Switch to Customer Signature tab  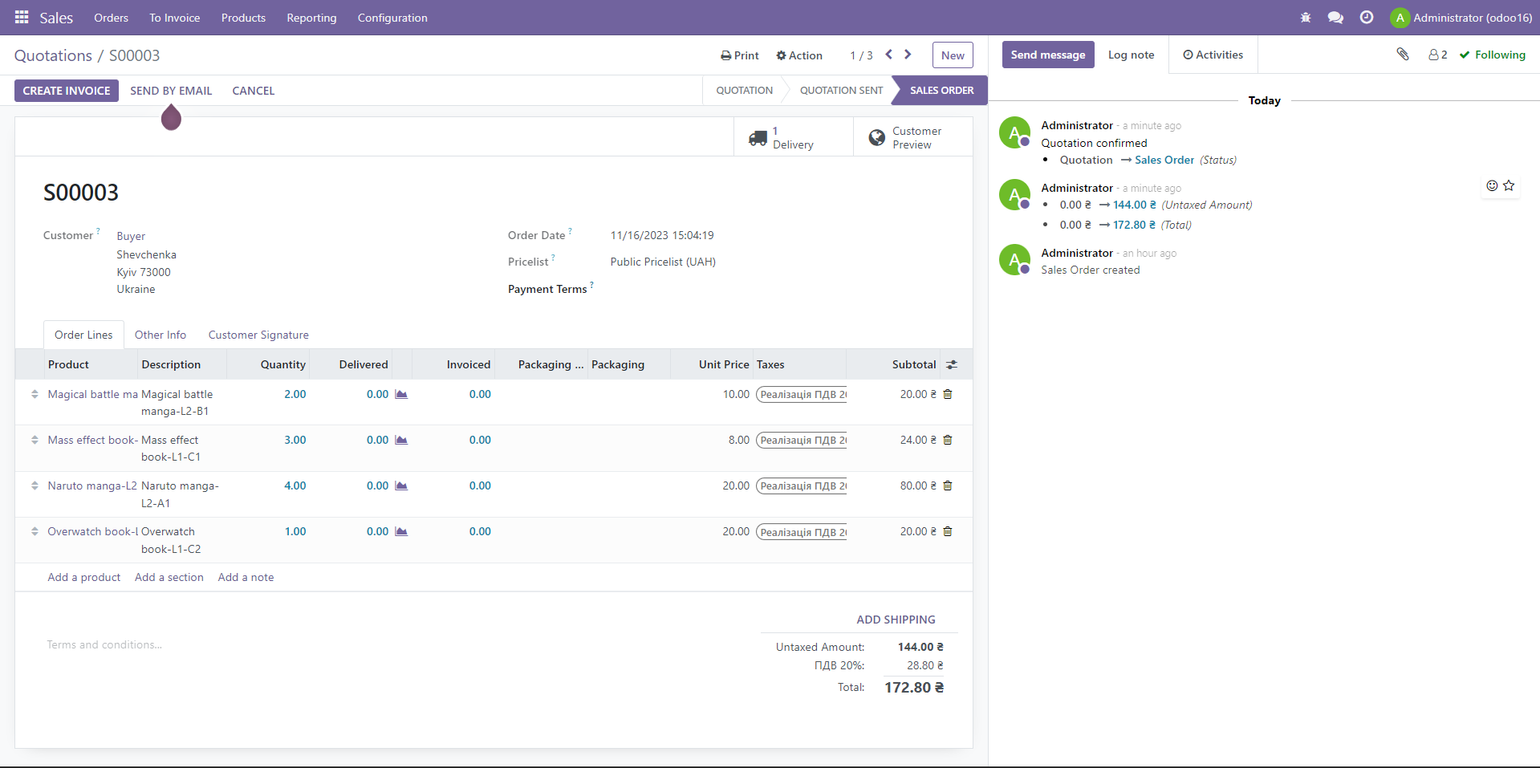point(258,335)
